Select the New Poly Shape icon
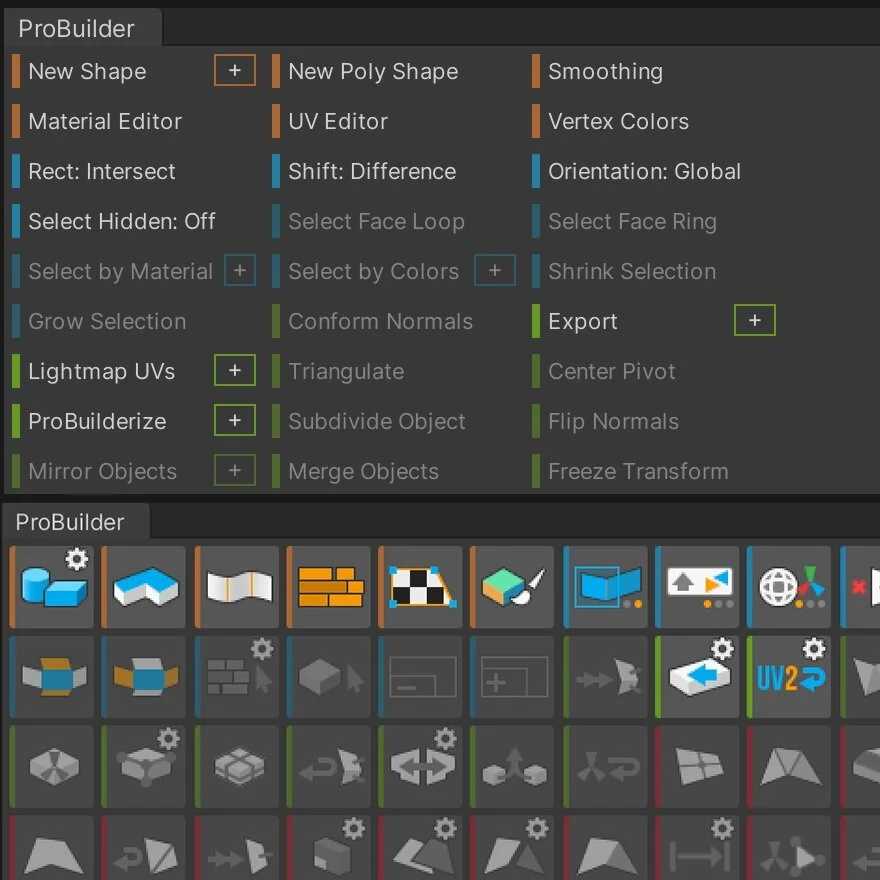This screenshot has height=880, width=880. pos(144,586)
